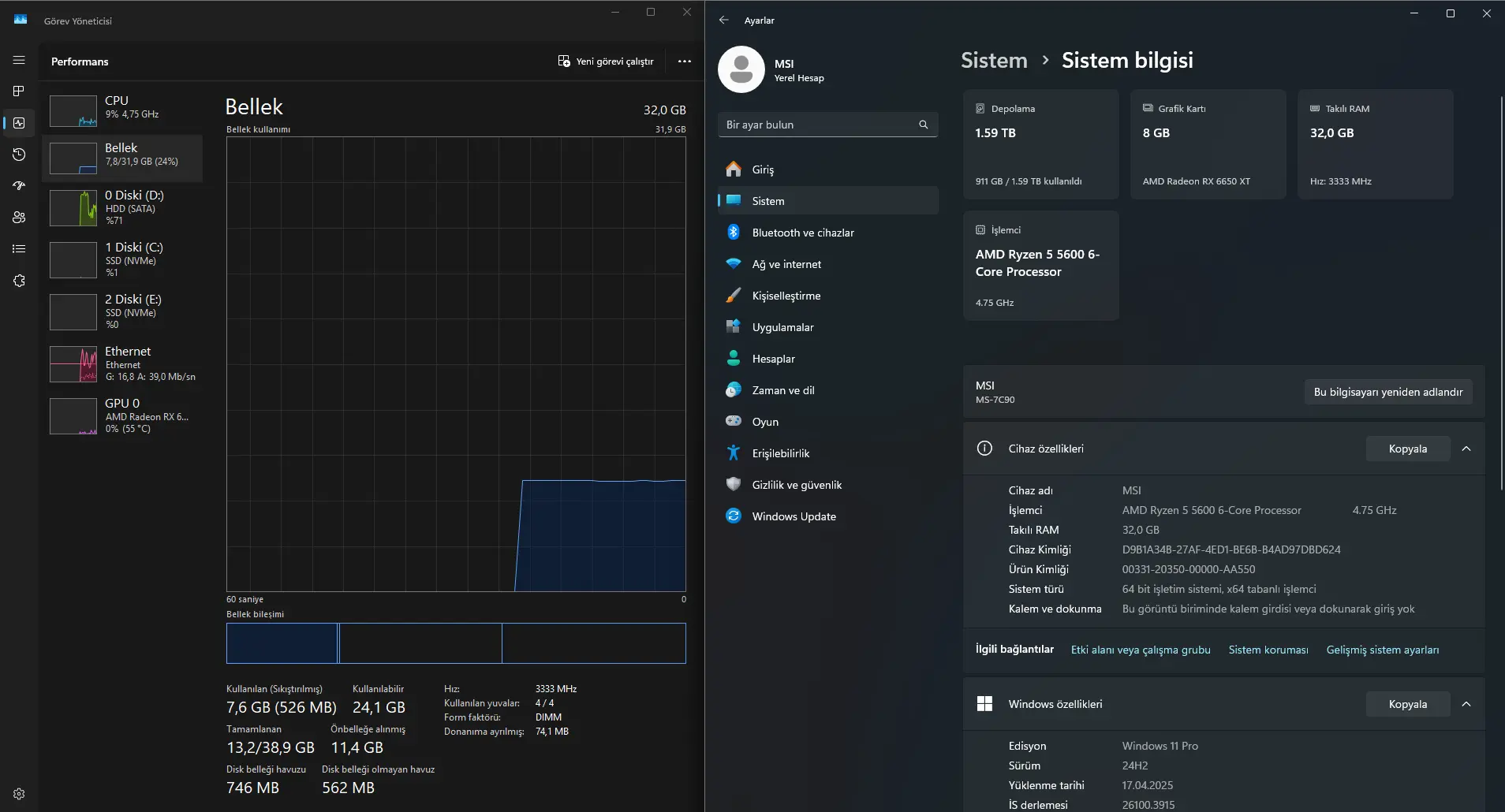Open 'Gelişmiş sistem ayarları' link
The width and height of the screenshot is (1505, 812).
point(1383,650)
